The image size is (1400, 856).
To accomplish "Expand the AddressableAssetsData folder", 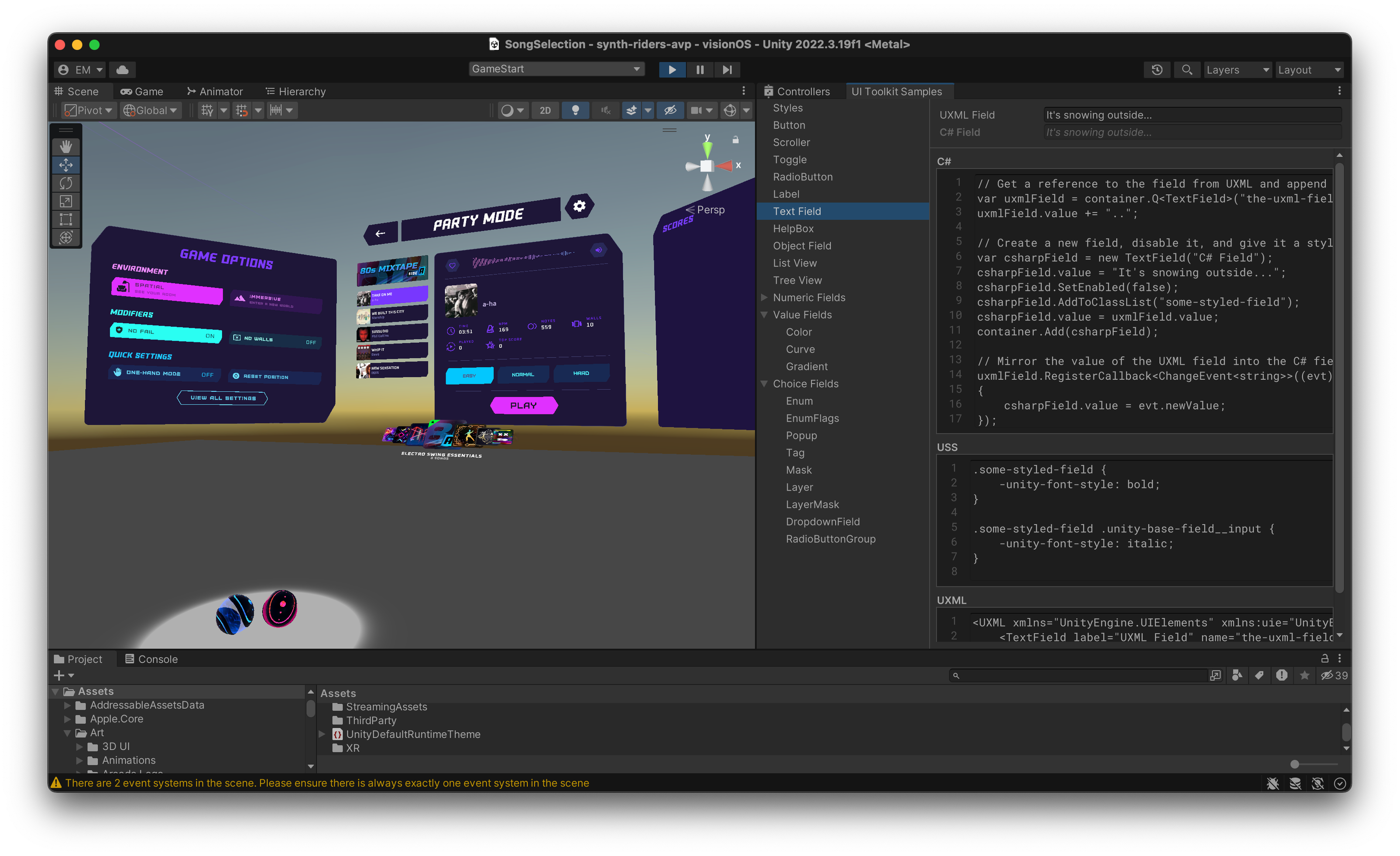I will point(67,705).
